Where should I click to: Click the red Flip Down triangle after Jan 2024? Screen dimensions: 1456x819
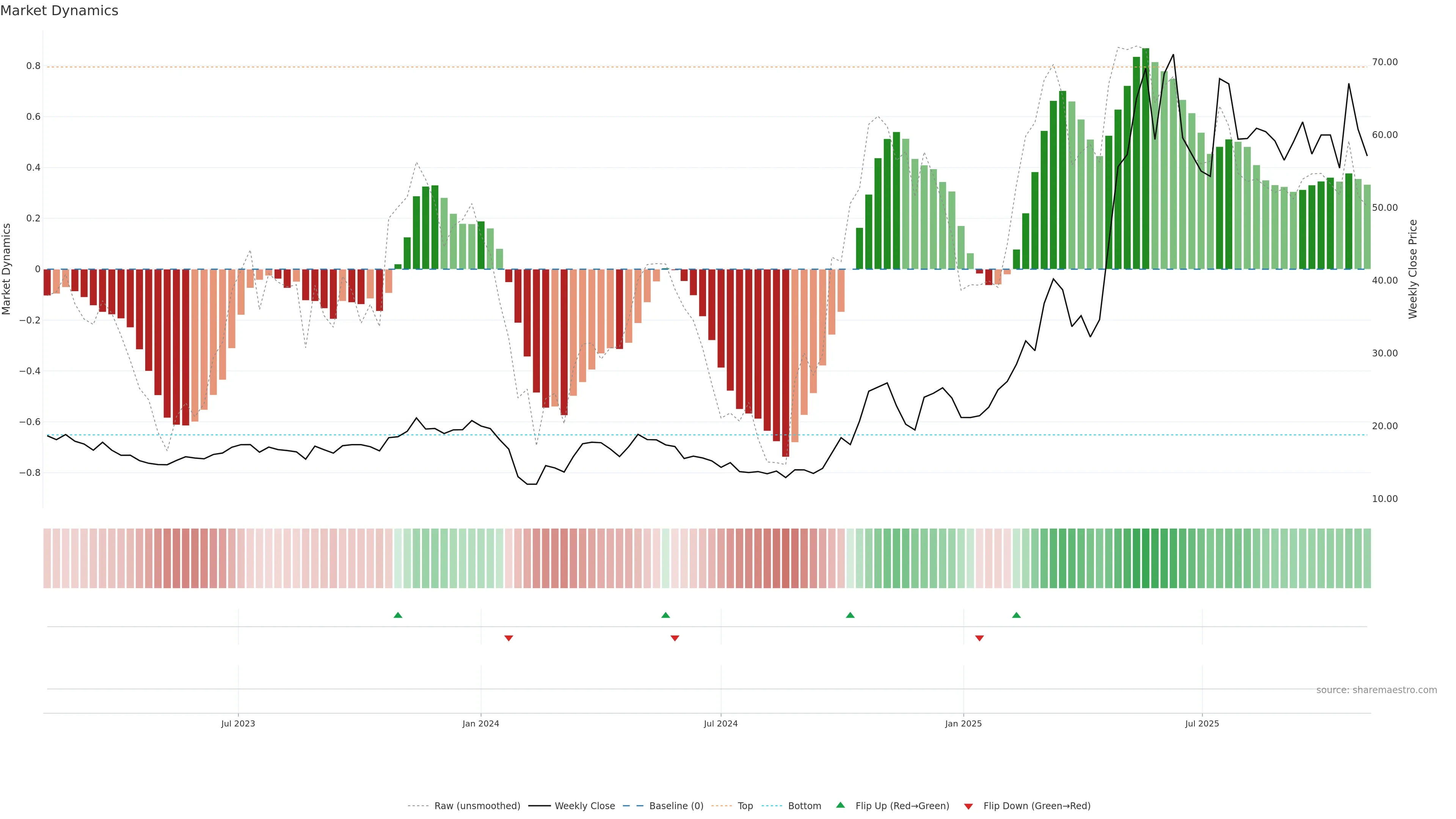tap(509, 638)
